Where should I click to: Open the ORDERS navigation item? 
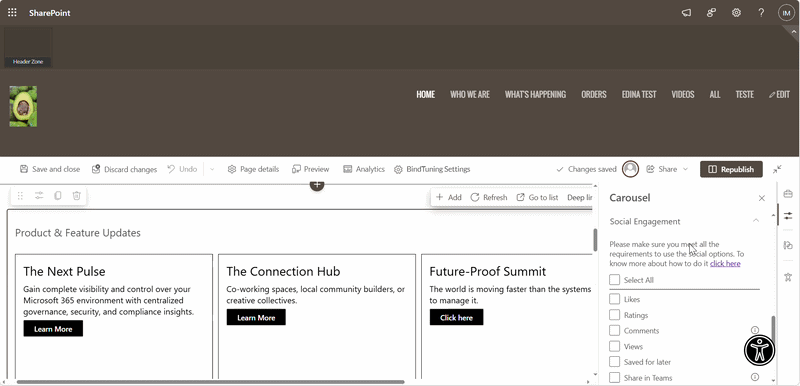594,94
